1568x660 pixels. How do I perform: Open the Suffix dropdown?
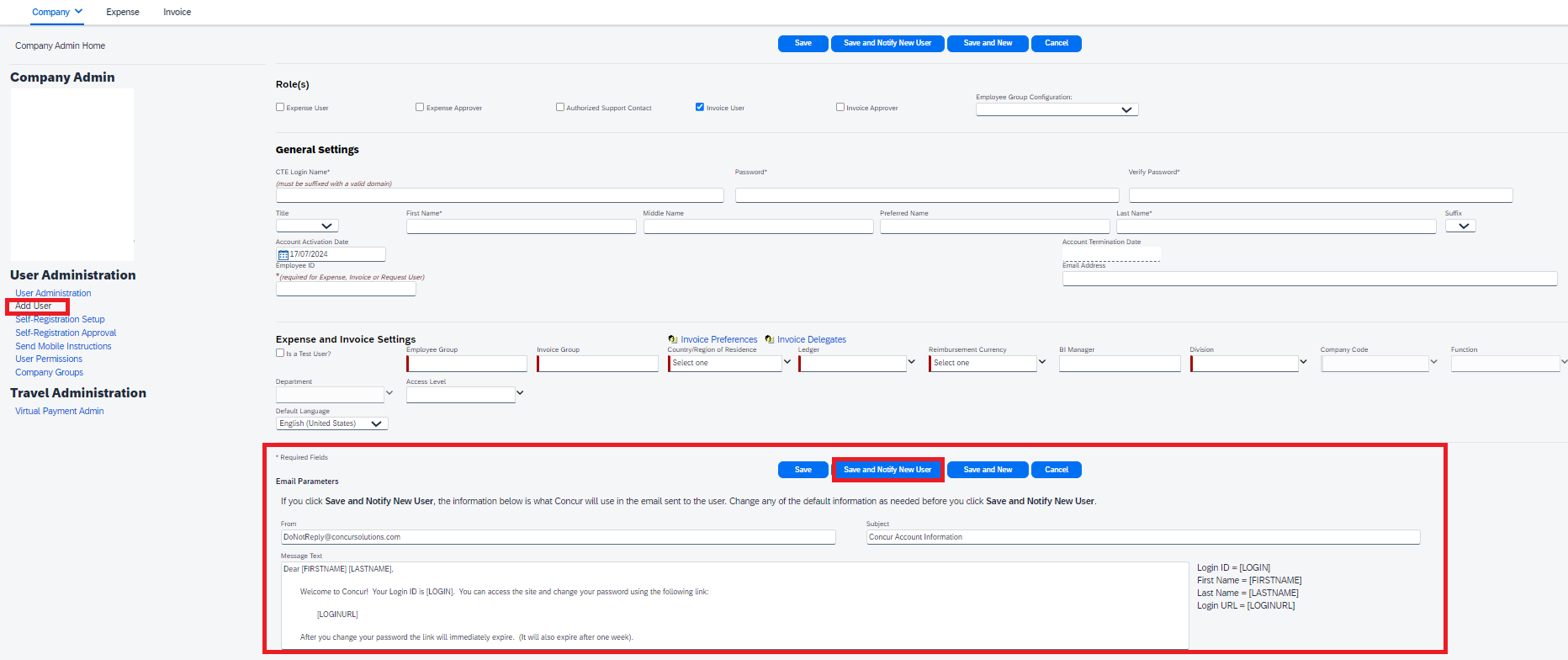point(1460,226)
